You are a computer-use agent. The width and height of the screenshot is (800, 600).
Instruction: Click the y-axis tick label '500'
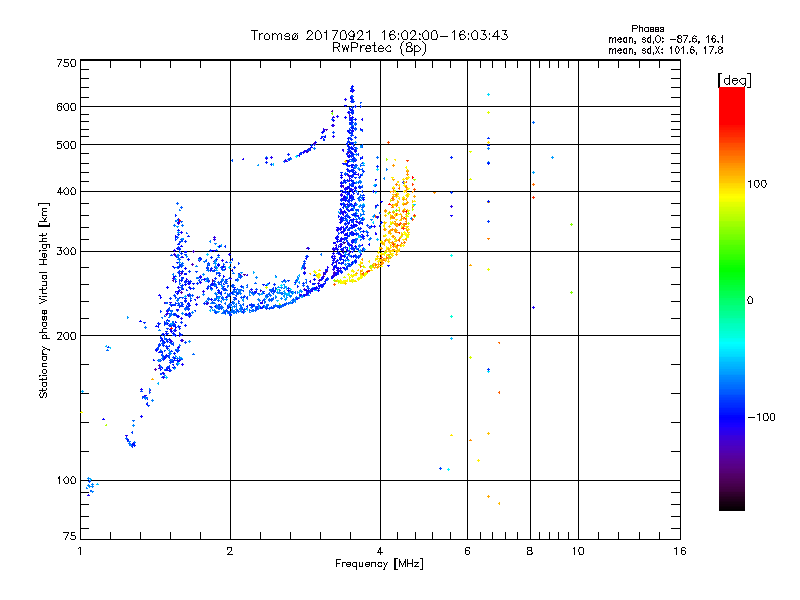click(67, 145)
